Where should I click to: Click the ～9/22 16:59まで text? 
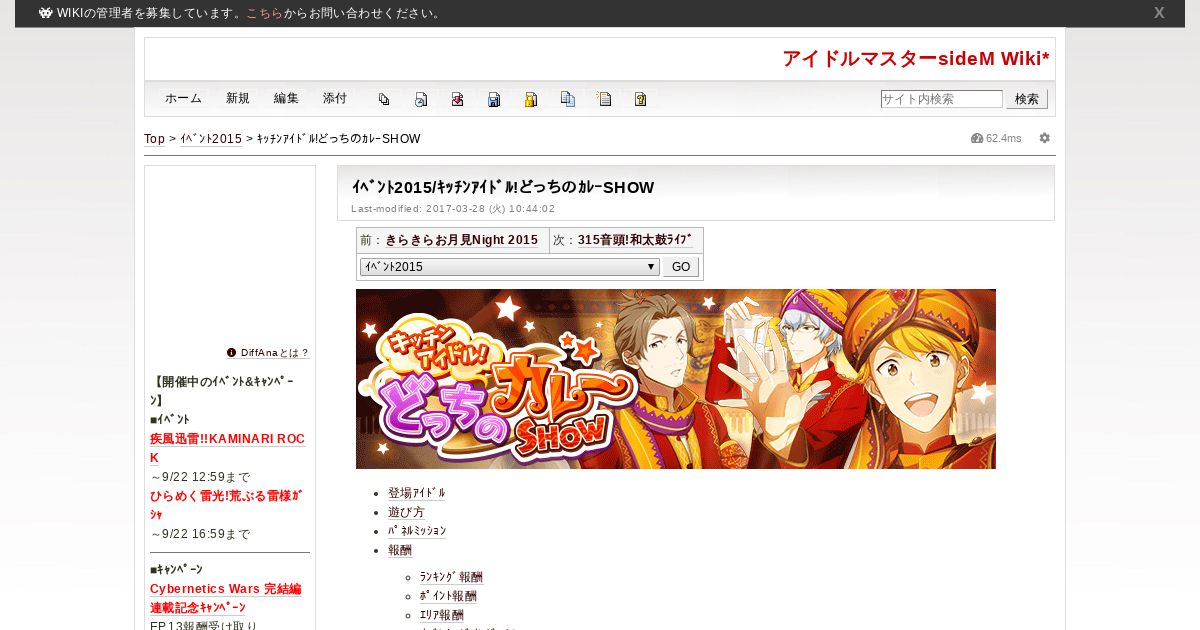(200, 534)
